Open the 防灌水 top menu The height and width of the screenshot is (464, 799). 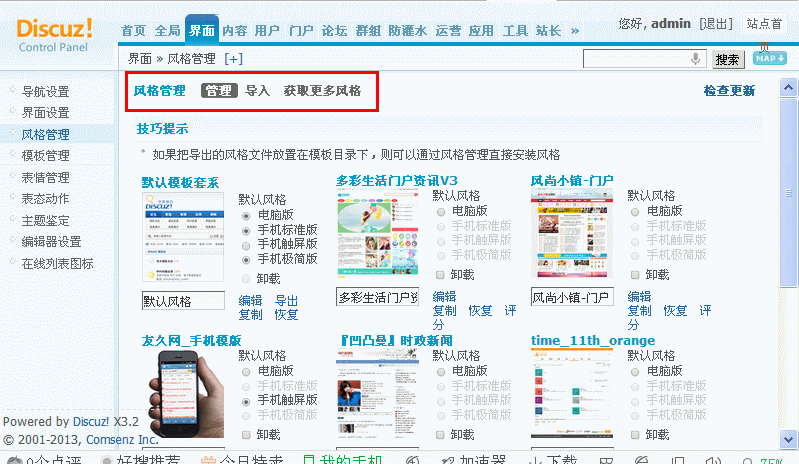[x=408, y=31]
